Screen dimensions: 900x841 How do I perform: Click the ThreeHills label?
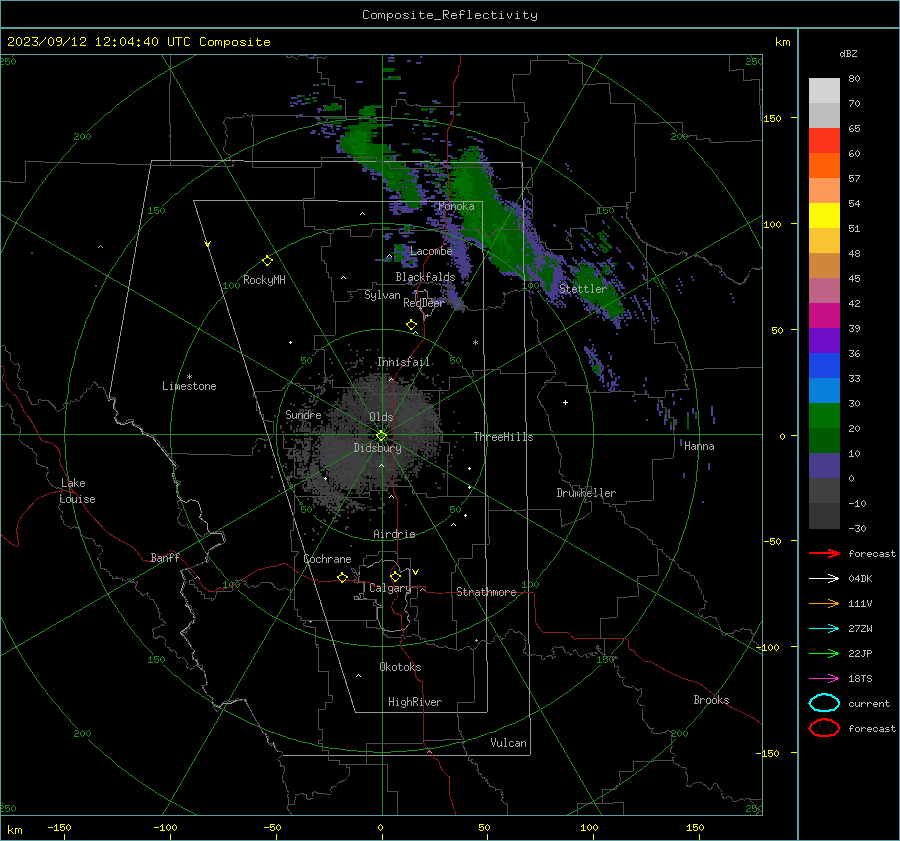pos(503,437)
